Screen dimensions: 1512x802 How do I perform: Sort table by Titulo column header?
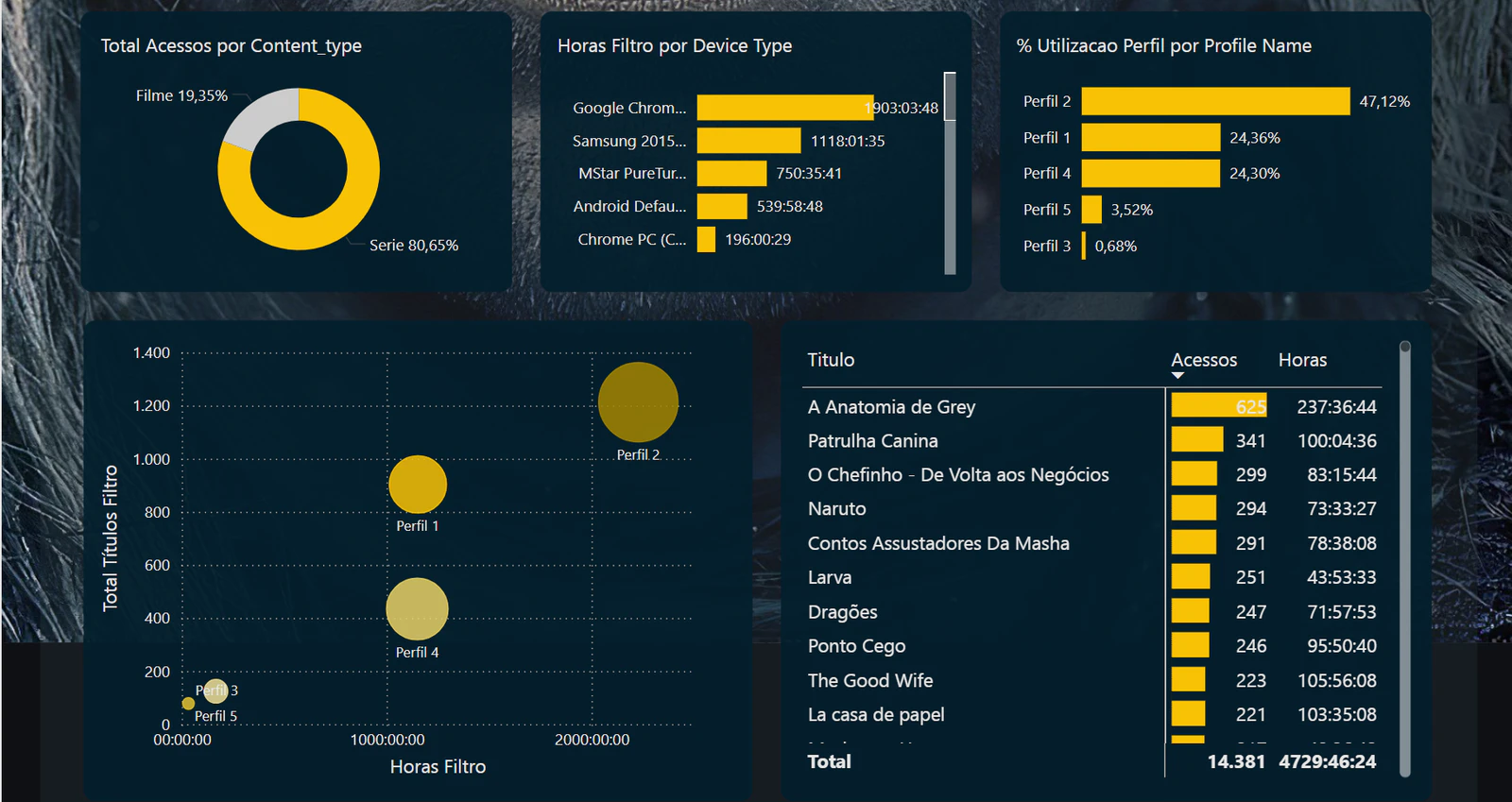831,360
